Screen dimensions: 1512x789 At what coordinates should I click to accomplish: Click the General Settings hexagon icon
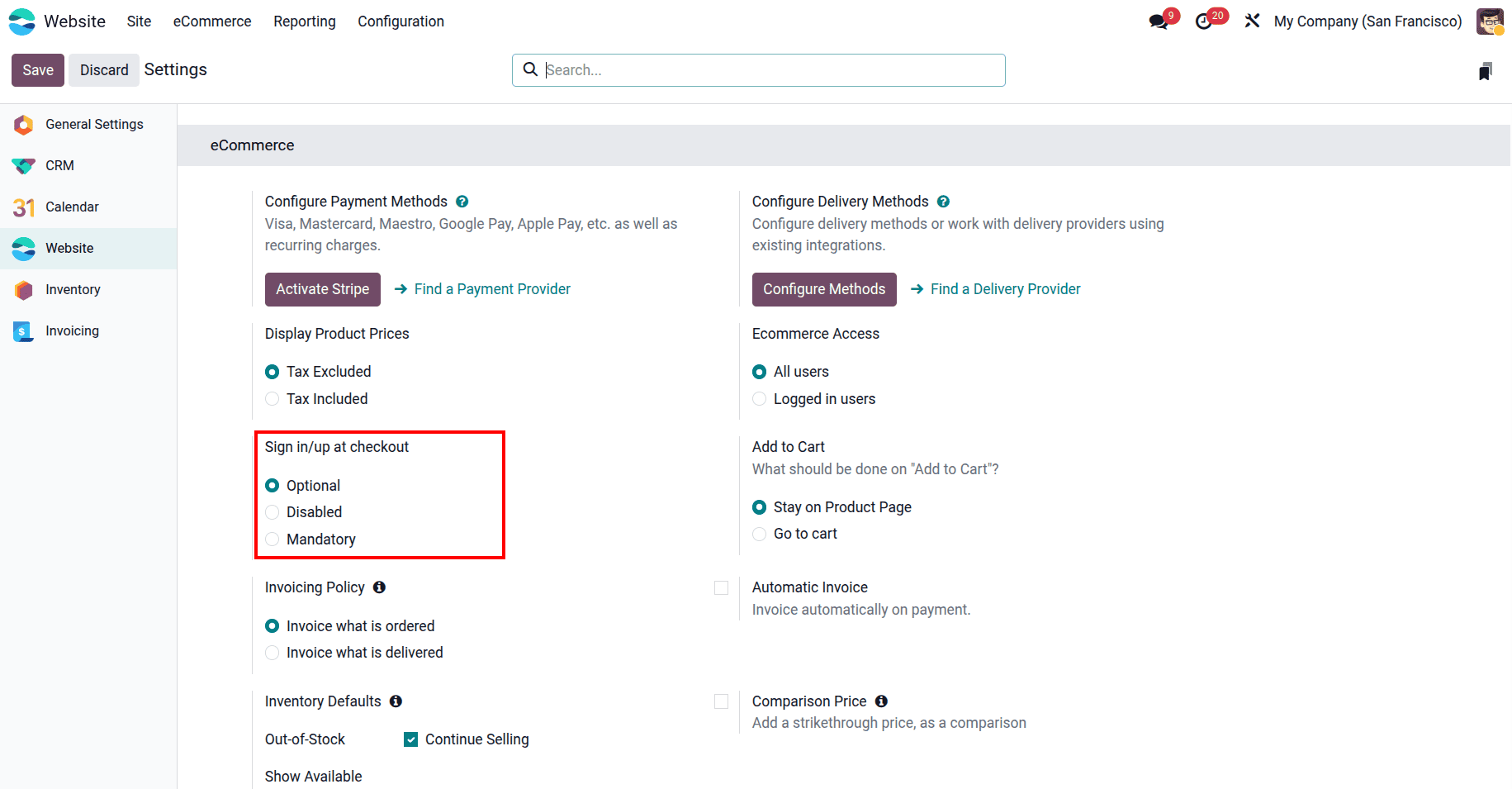23,125
